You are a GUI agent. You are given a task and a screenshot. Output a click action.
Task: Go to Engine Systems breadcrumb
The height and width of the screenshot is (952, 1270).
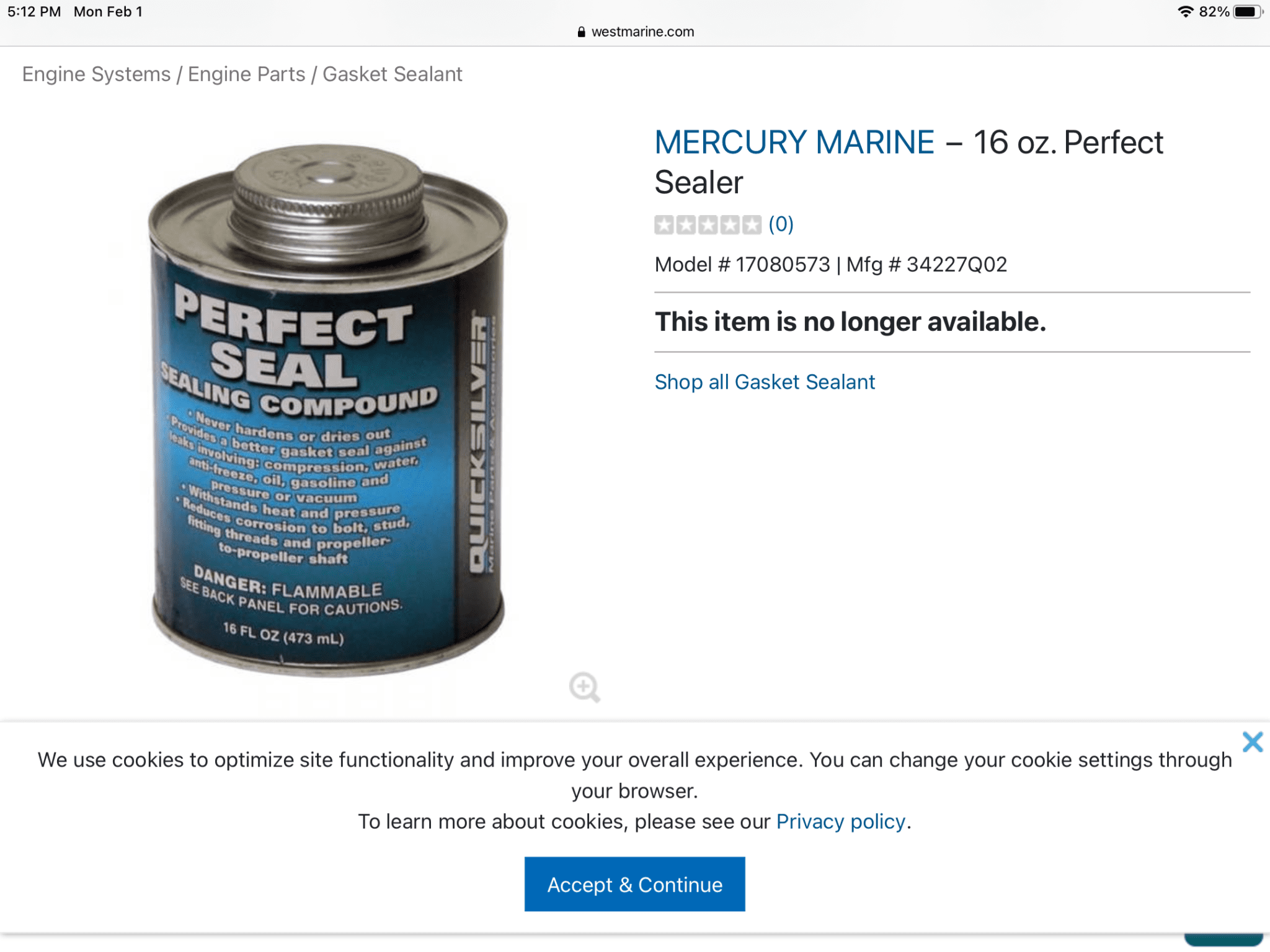click(96, 74)
